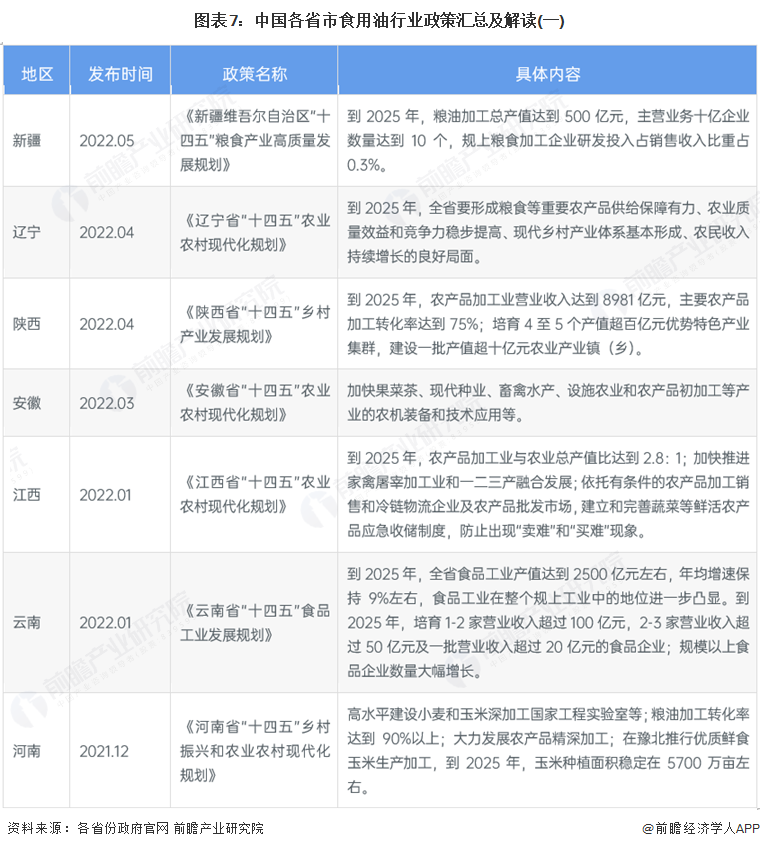The height and width of the screenshot is (849, 760).
Task: Click the 河南 content mentioning 5700 万亩
Action: click(548, 751)
